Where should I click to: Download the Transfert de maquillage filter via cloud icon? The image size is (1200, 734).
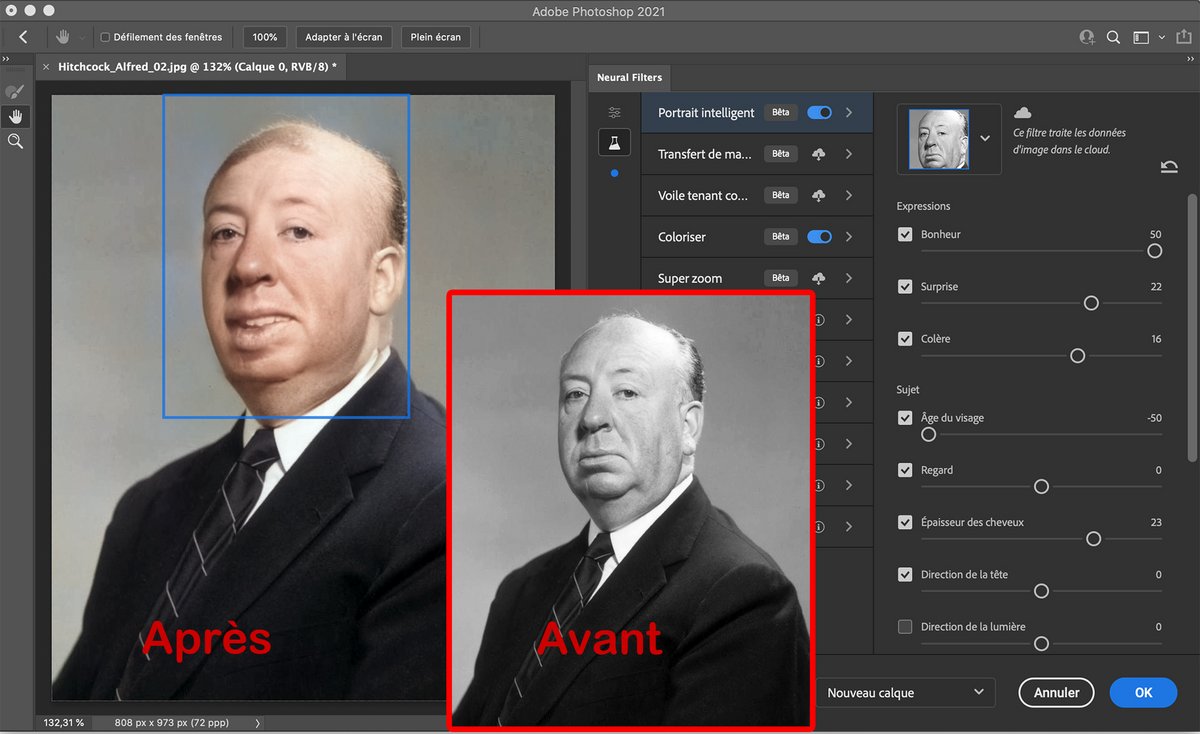tap(819, 153)
